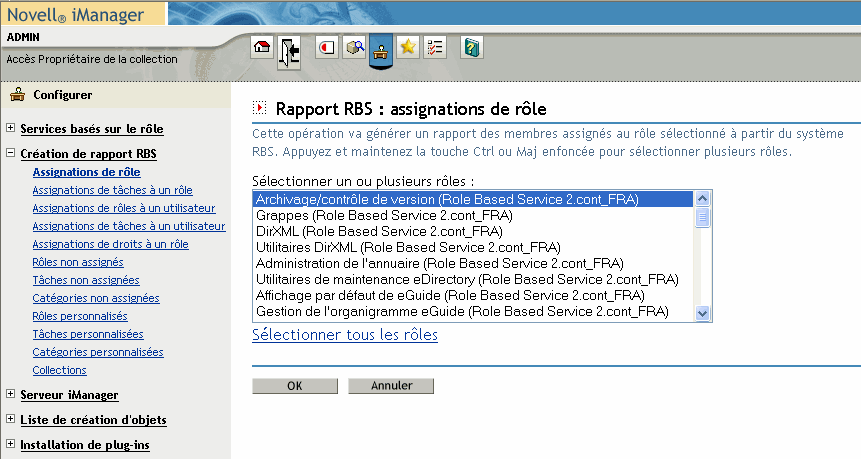Click the red arrow icon beside Rapport RBS title

point(259,108)
